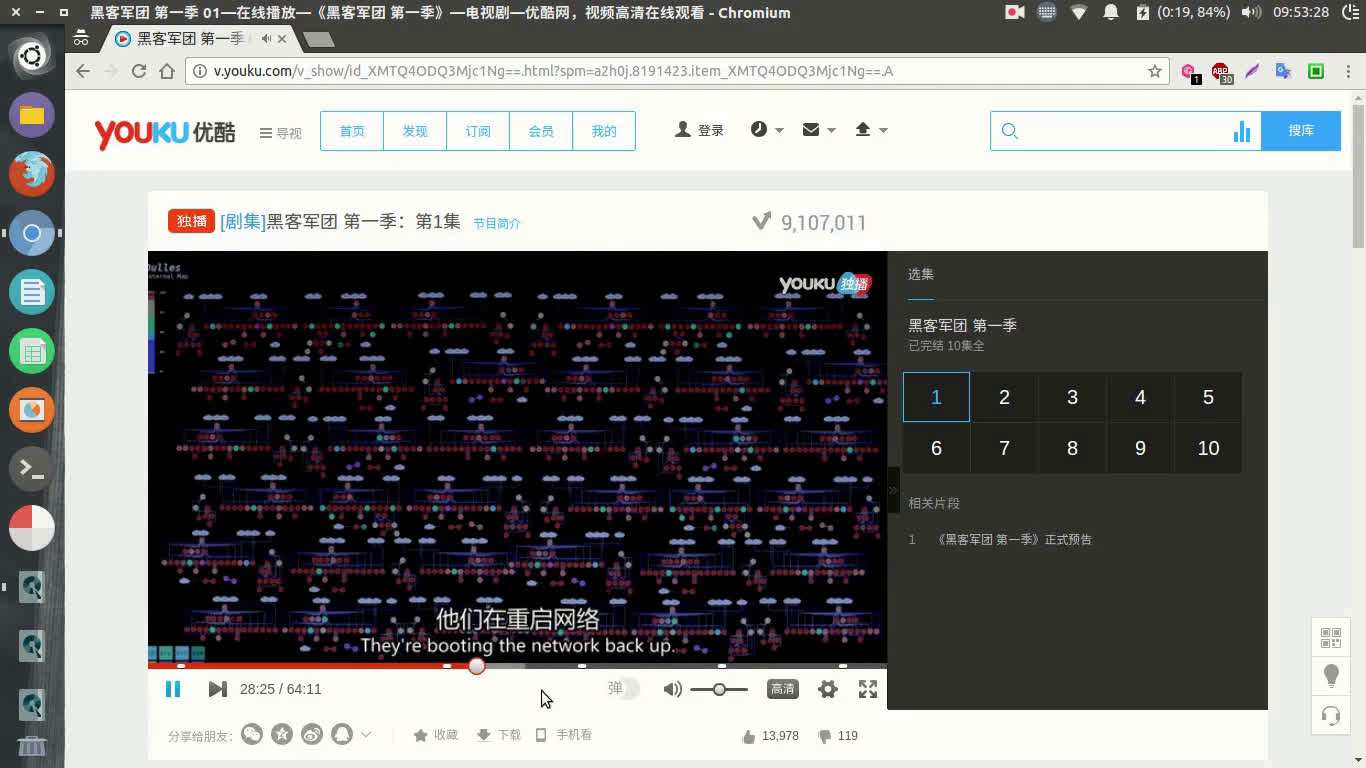1366x768 pixels.
Task: Click the browser address bar URL
Action: 553,71
